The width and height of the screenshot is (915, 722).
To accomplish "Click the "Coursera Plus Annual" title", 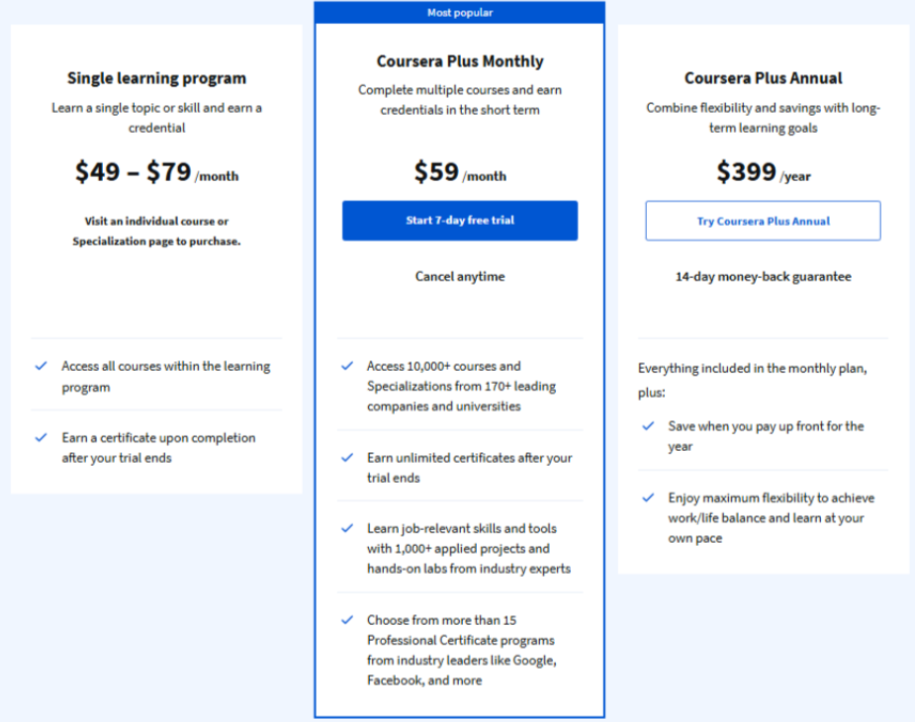I will tap(763, 78).
